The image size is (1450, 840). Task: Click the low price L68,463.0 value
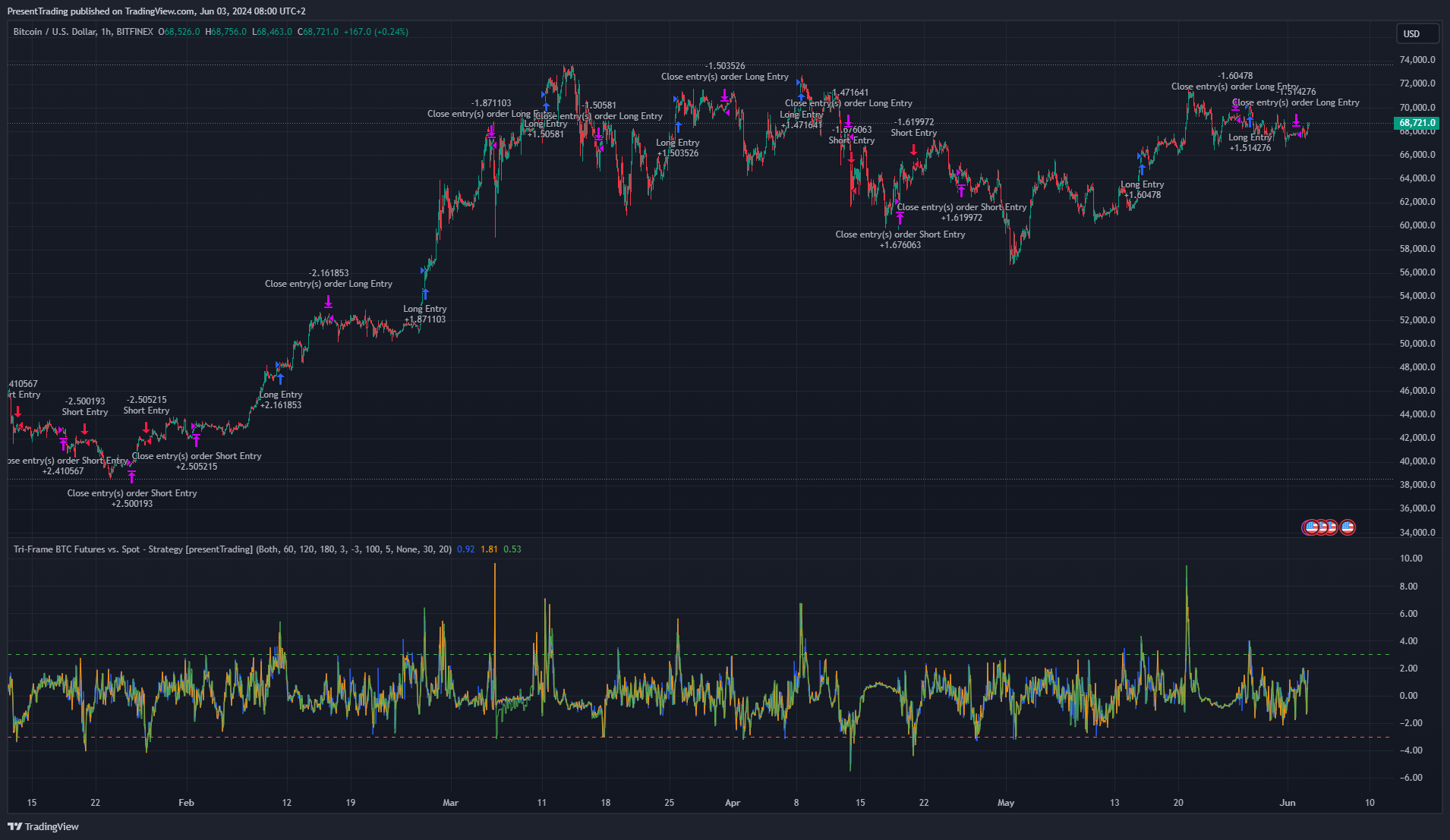272,32
